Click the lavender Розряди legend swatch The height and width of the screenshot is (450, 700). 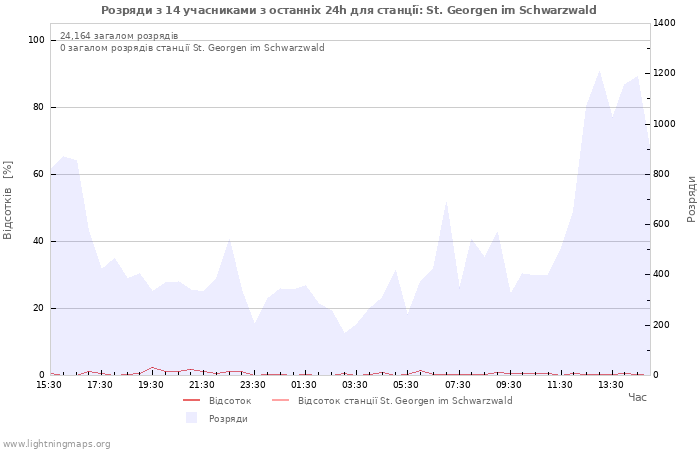pyautogui.click(x=191, y=418)
